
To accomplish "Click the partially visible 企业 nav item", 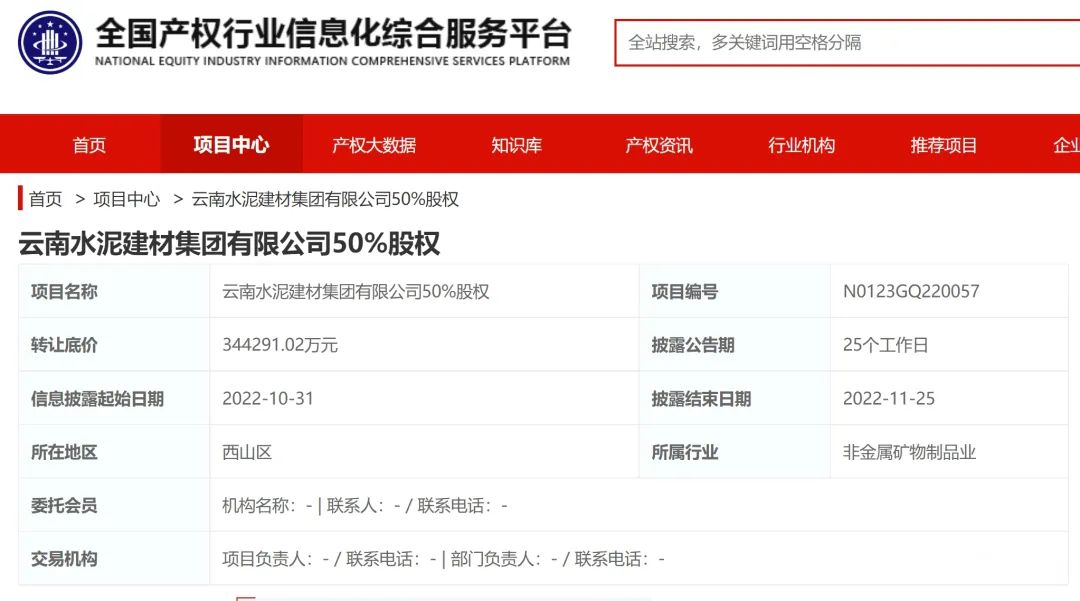I will 1065,145.
